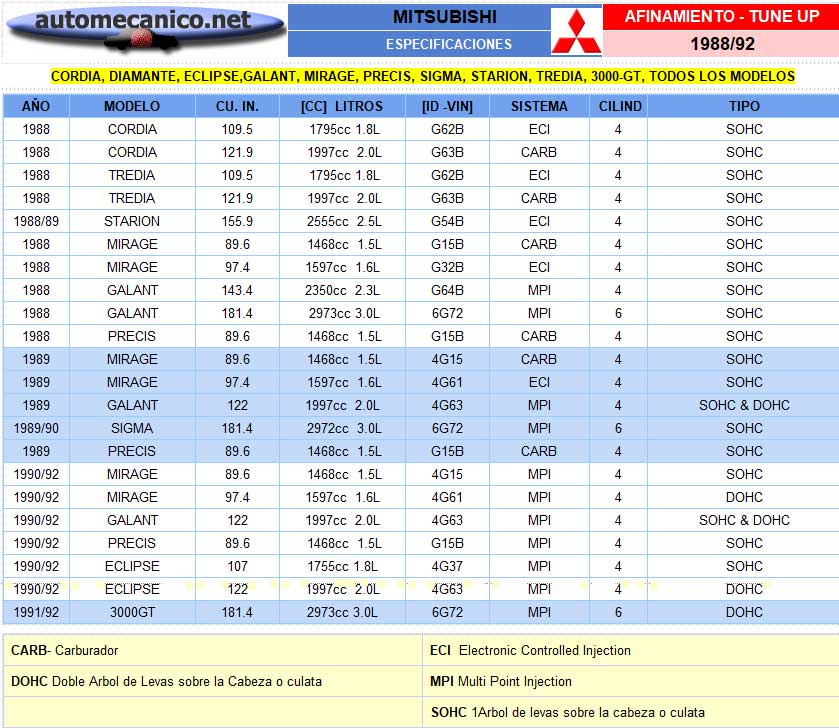Screen dimensions: 839x728
Task: Select the AFINAMIENTO - TUNE UP heading
Action: (722, 17)
